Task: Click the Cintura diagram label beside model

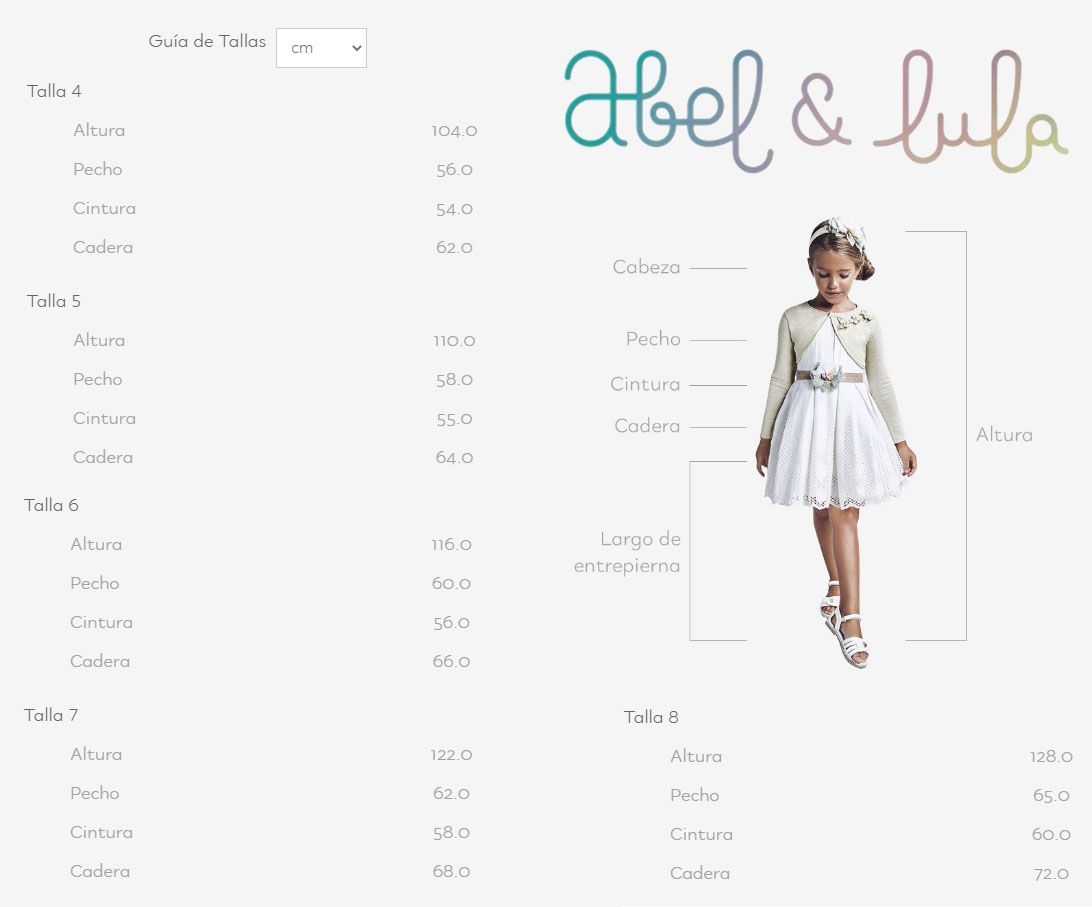Action: (645, 385)
